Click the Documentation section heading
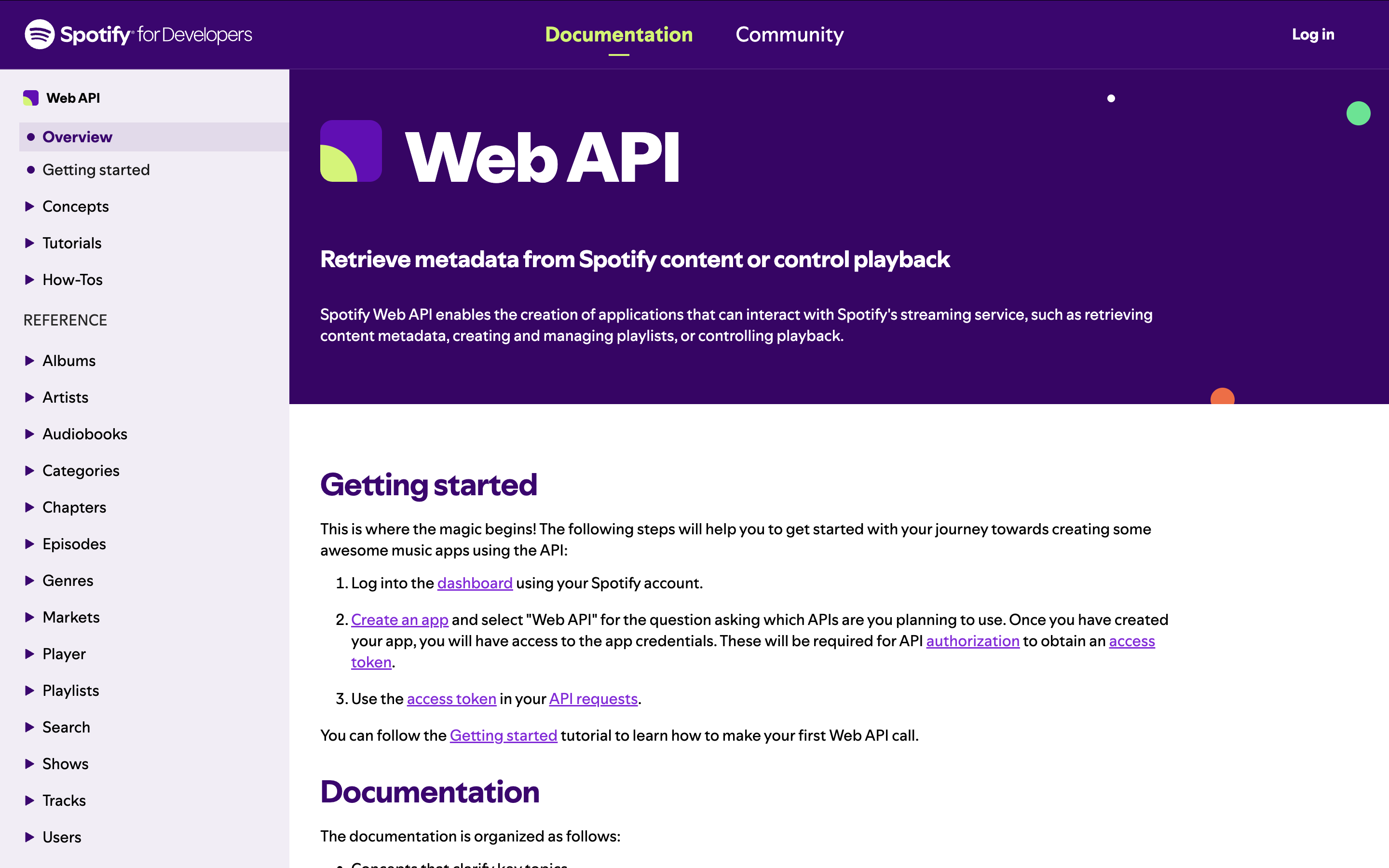Screen dimensions: 1389x868 (x=430, y=792)
